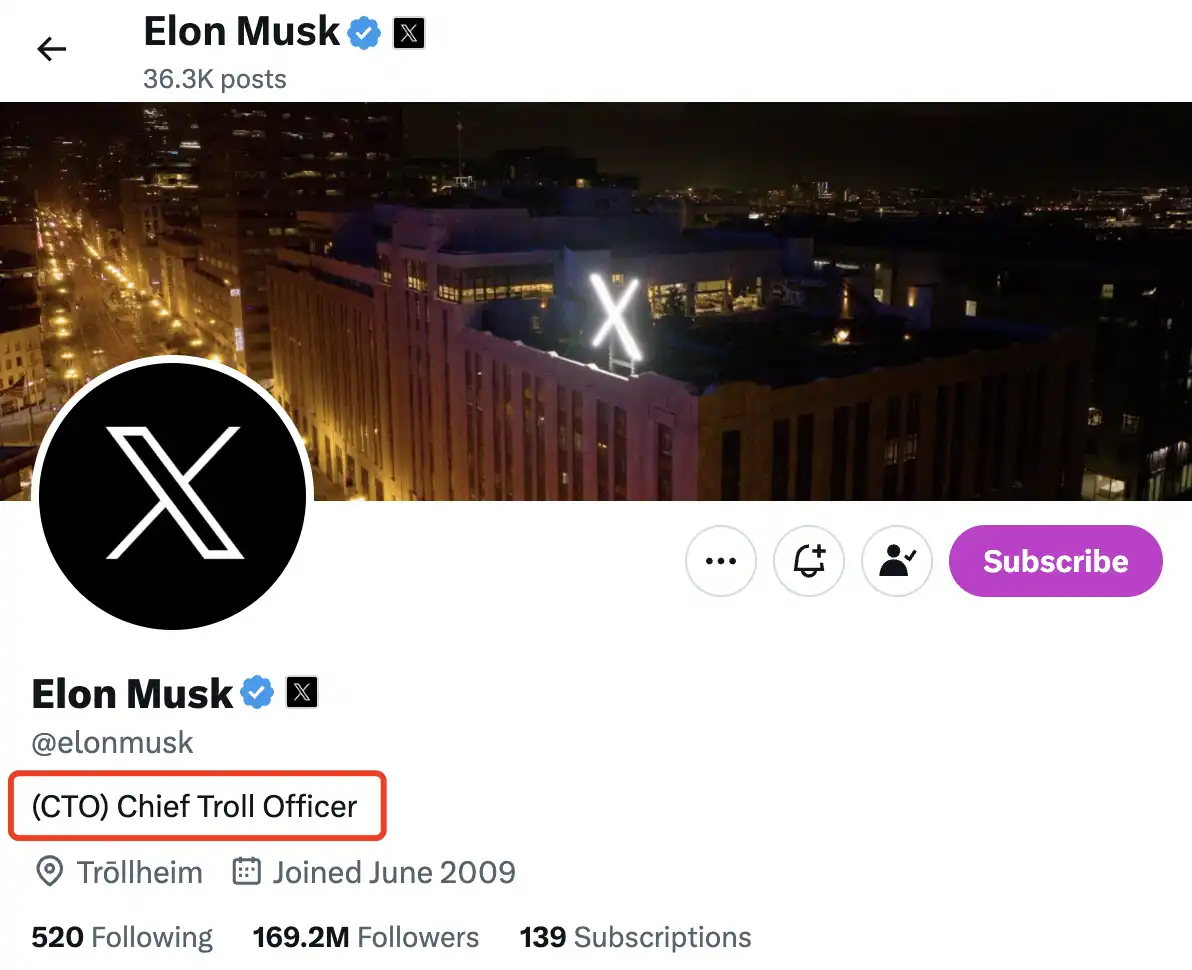Screen dimensions: 1192x970
Task: Open the 139 Subscriptions list
Action: click(x=635, y=937)
